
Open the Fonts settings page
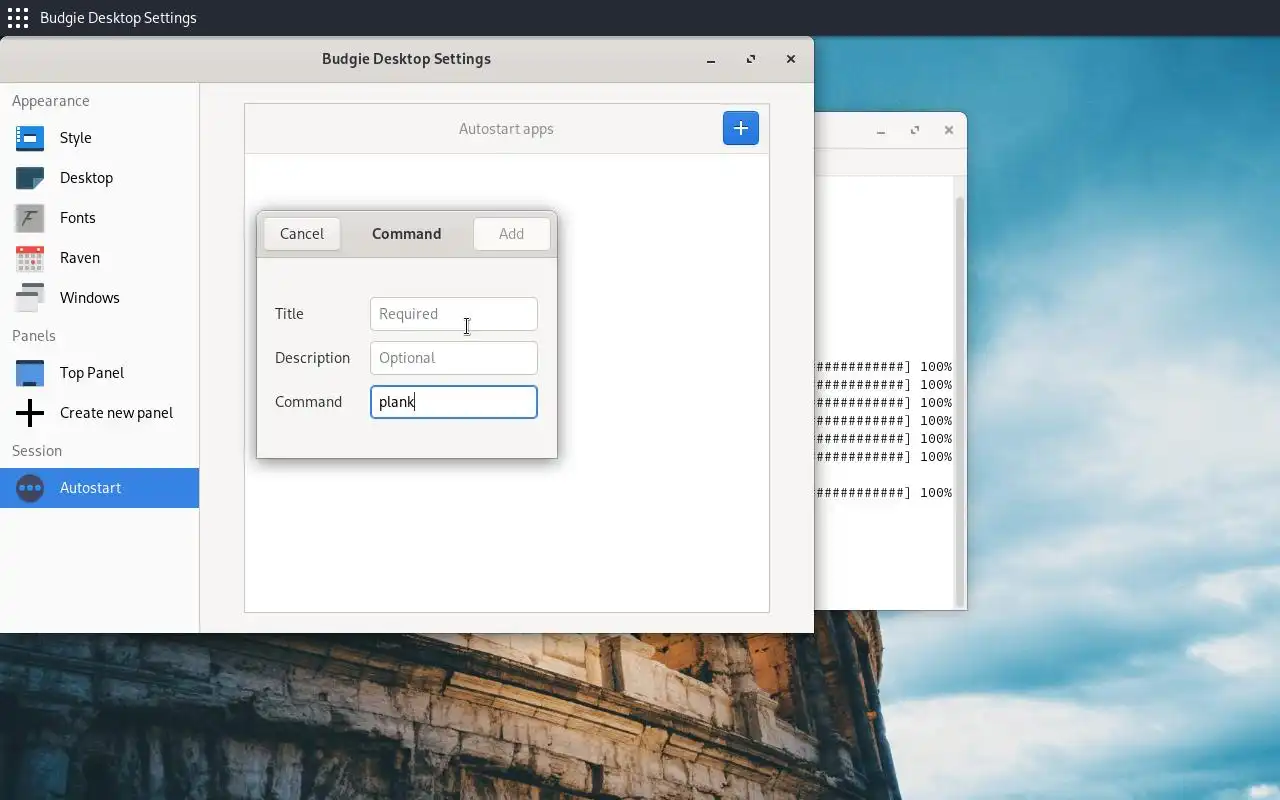click(99, 218)
